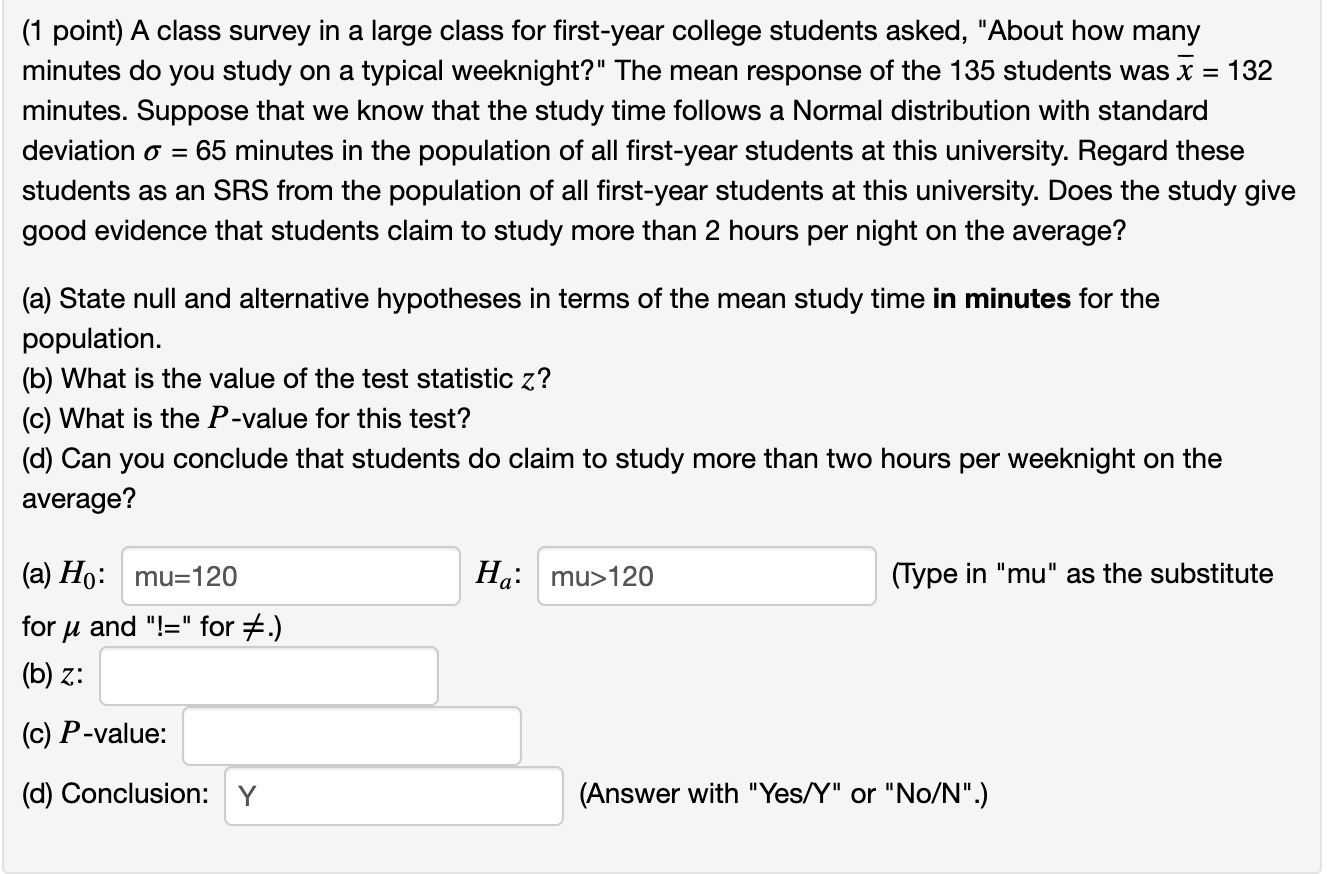
Task: Click the Ha alternative hypothesis input field
Action: 706,576
